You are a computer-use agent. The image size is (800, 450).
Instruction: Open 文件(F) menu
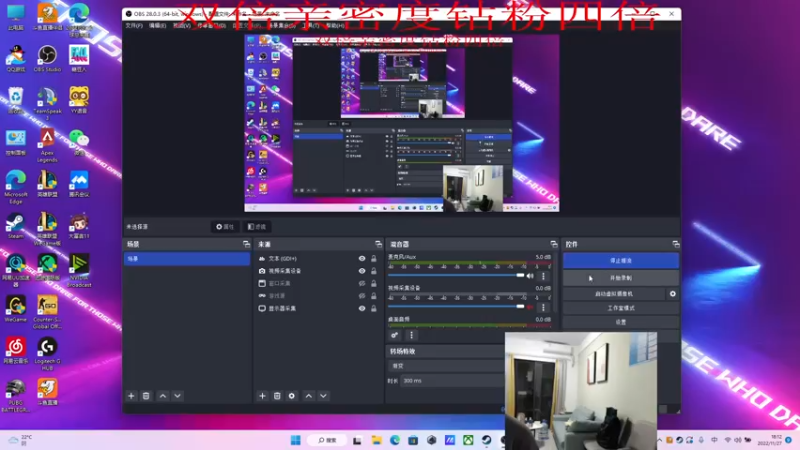click(134, 26)
